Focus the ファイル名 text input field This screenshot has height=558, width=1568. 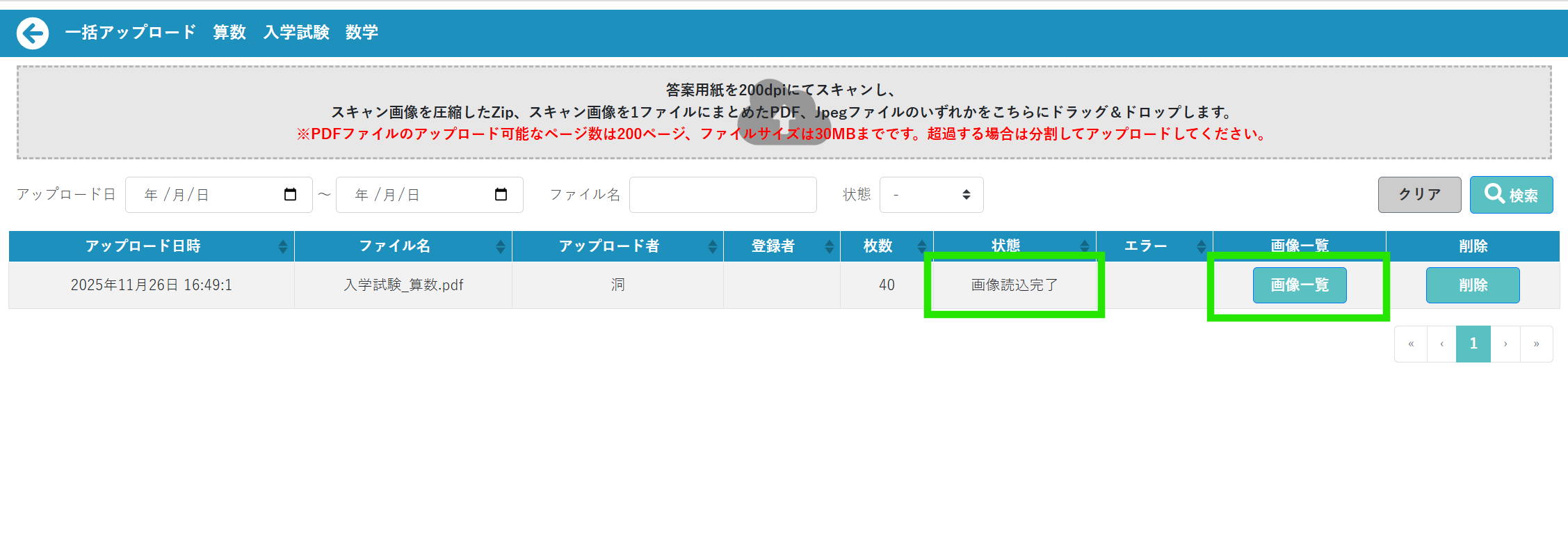tap(722, 195)
